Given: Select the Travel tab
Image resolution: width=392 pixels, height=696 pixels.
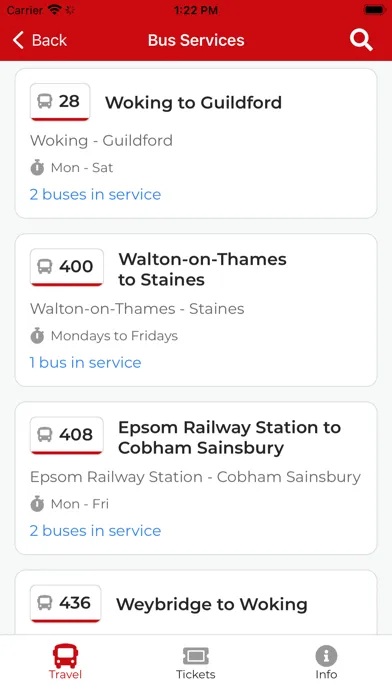Looking at the screenshot, I should 65,662.
